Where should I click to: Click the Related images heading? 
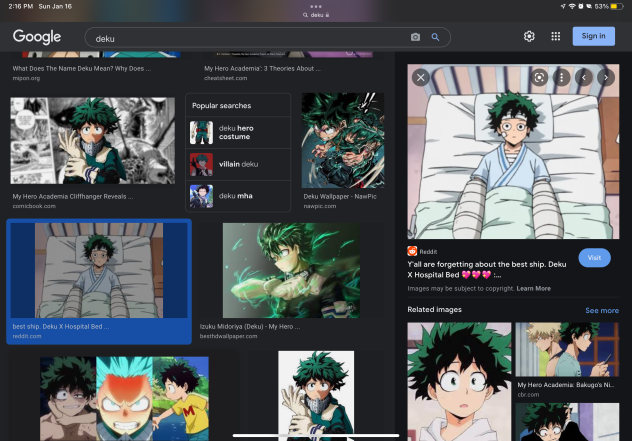tap(434, 310)
